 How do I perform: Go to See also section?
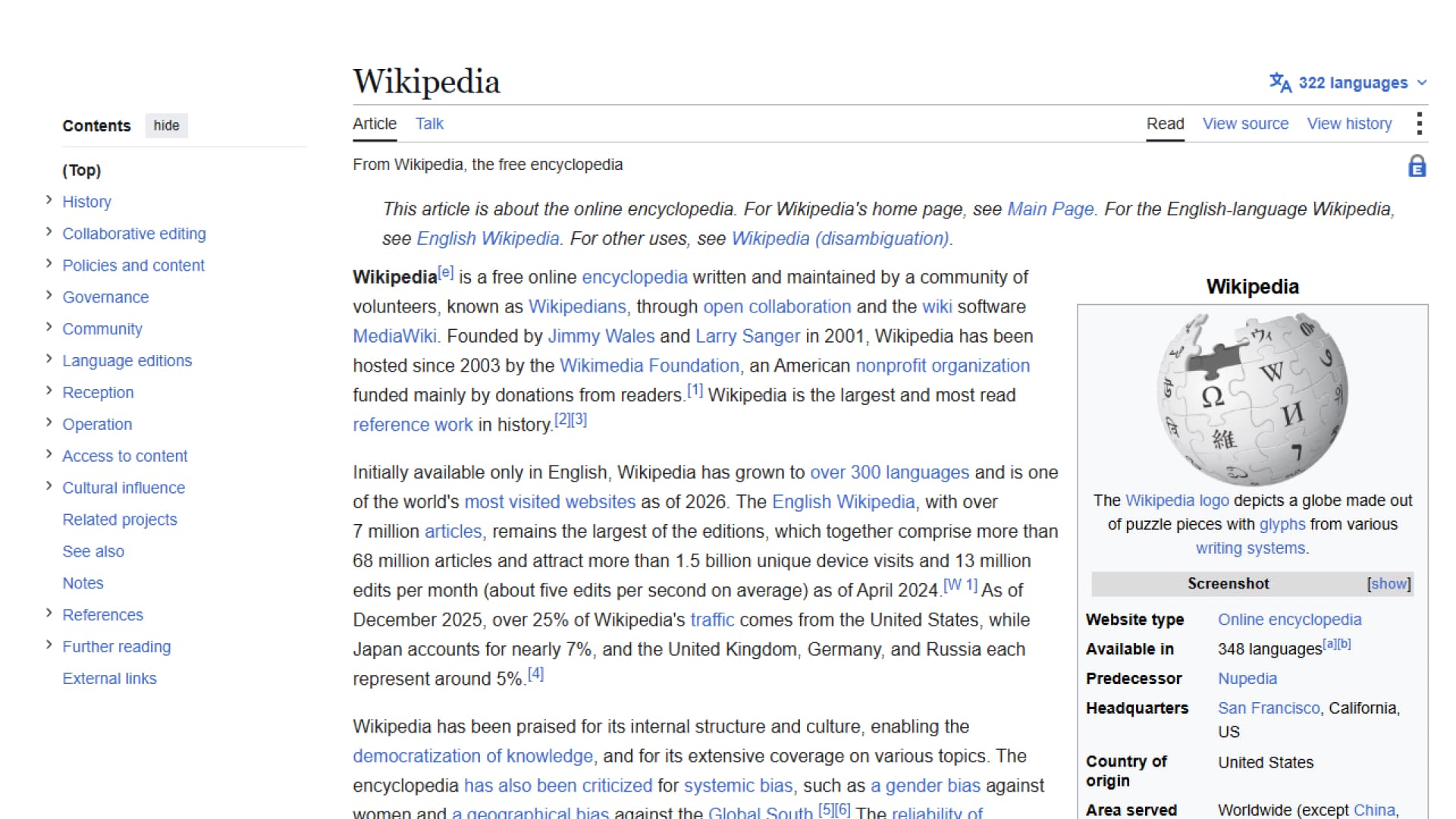tap(93, 551)
